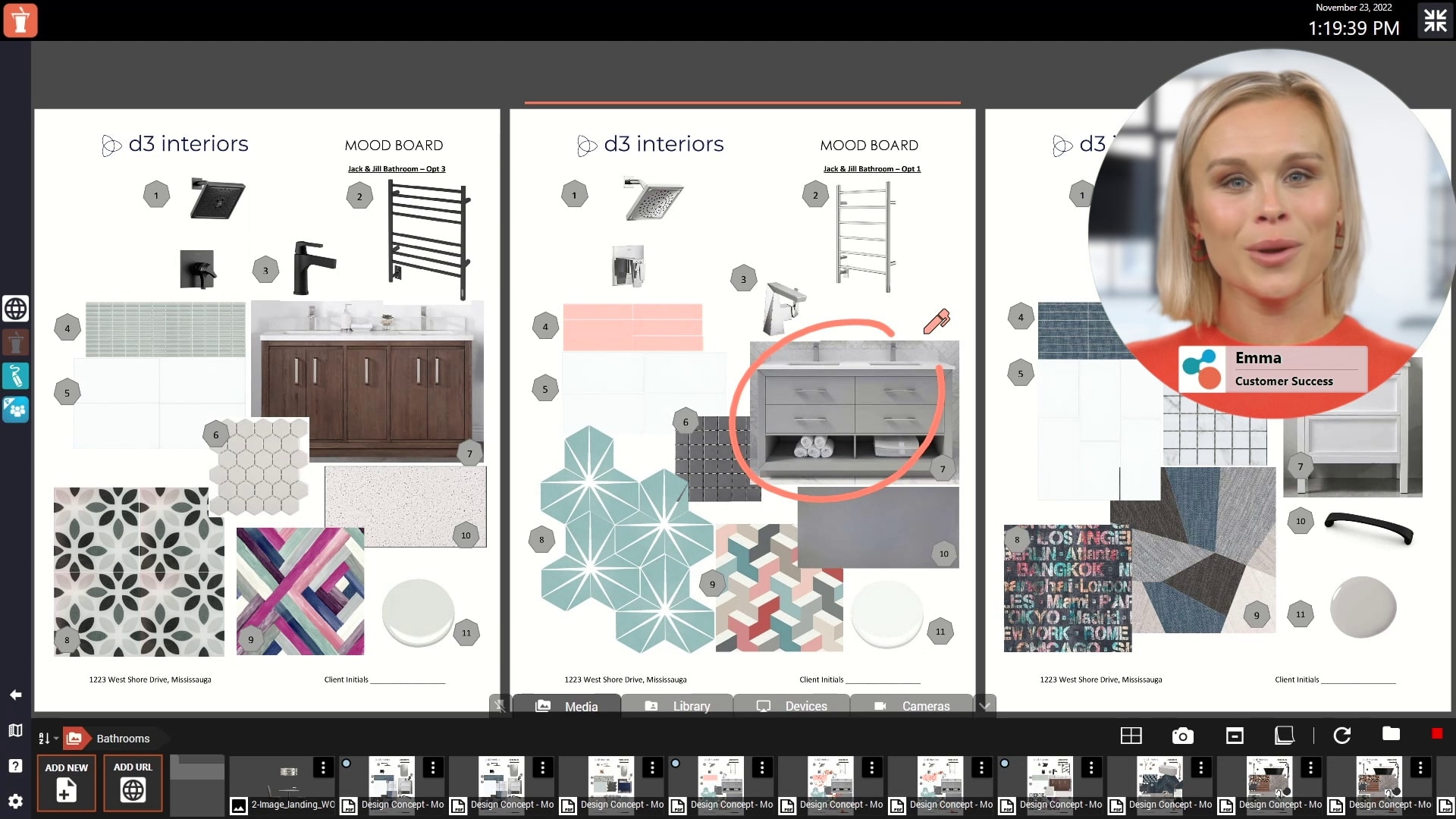The width and height of the screenshot is (1456, 819).
Task: Open the collaboration participants panel
Action: 15,409
